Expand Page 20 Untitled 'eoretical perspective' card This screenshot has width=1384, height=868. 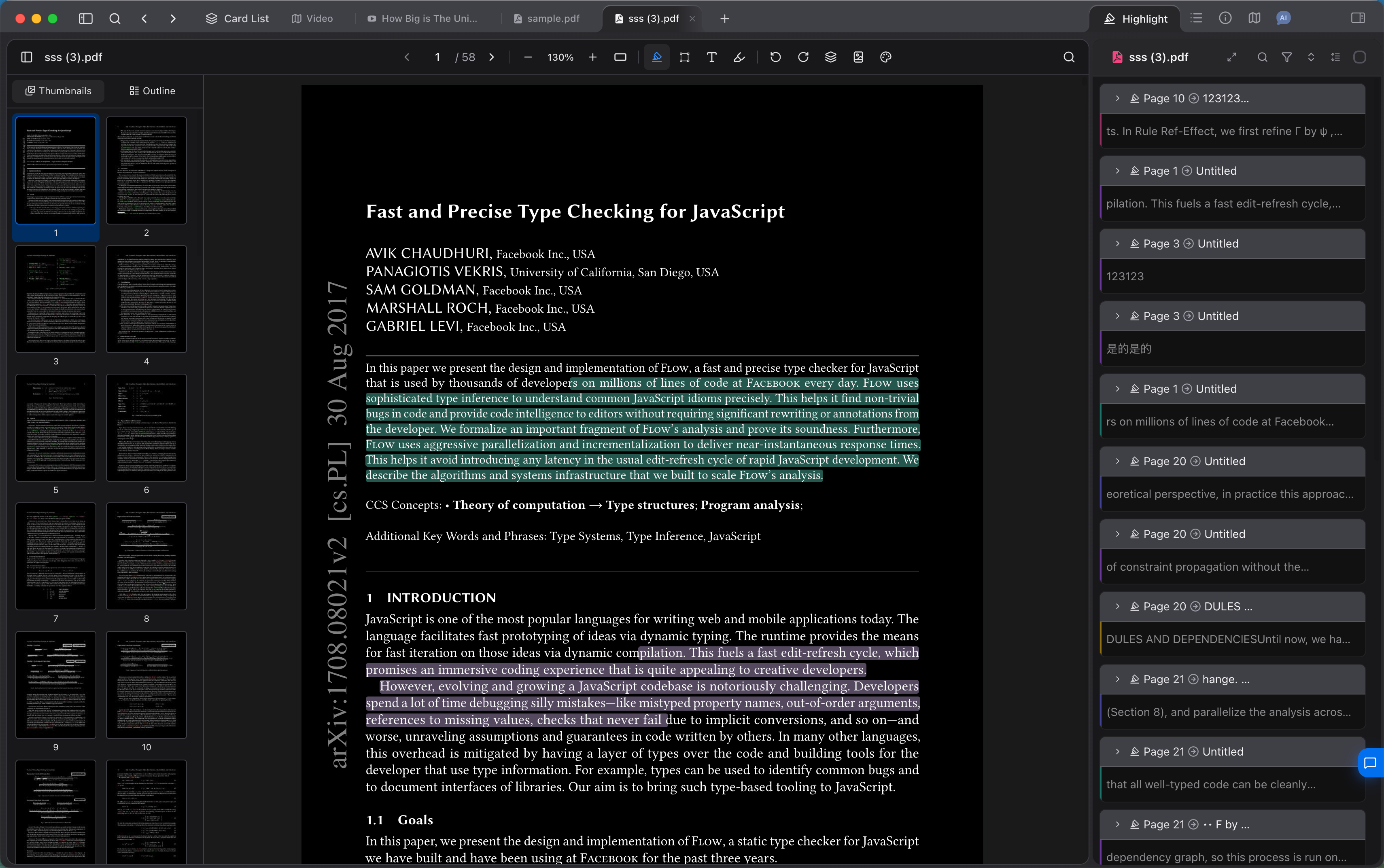(1118, 461)
